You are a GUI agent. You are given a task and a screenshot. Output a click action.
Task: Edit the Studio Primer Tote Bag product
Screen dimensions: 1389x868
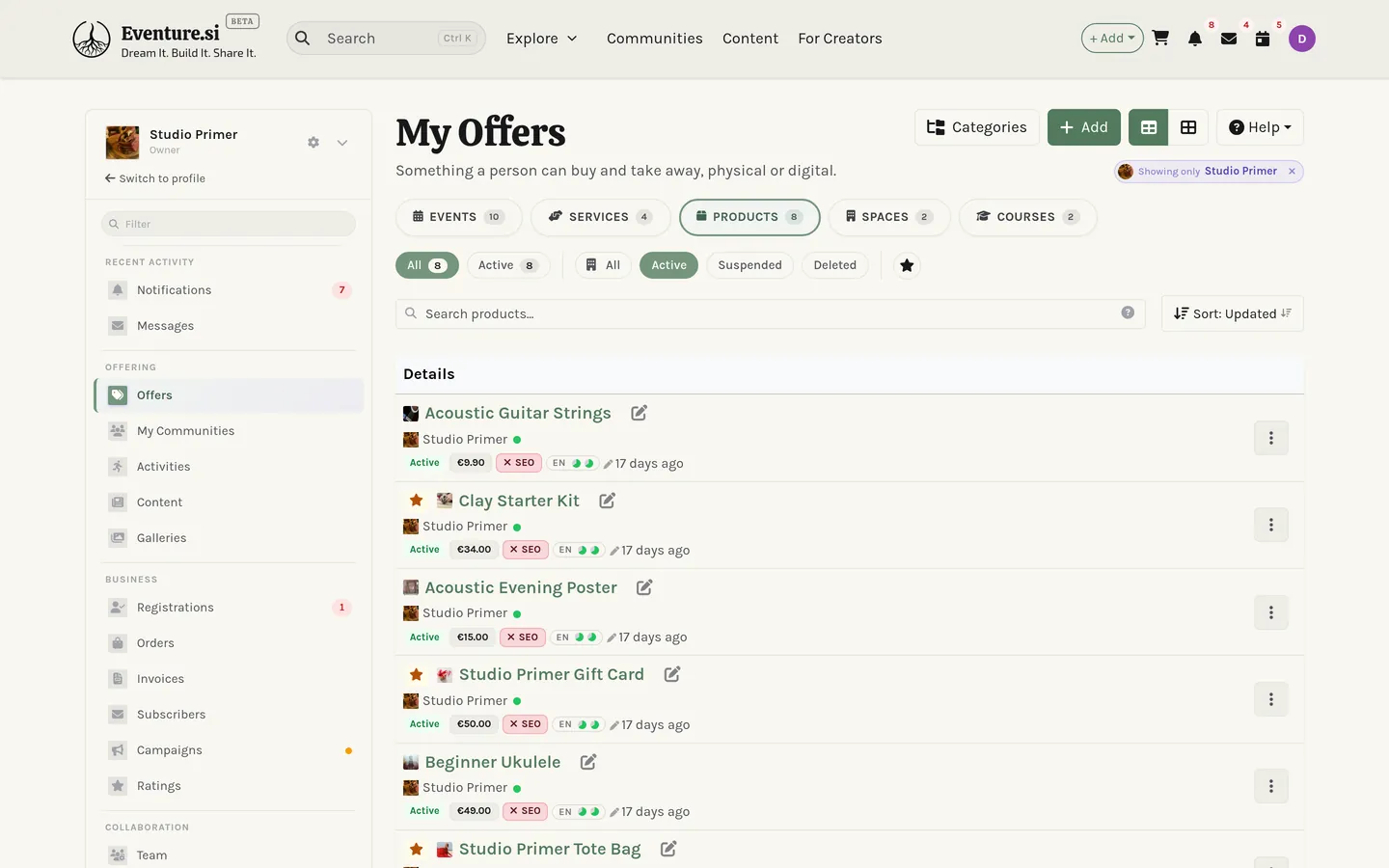click(x=668, y=849)
